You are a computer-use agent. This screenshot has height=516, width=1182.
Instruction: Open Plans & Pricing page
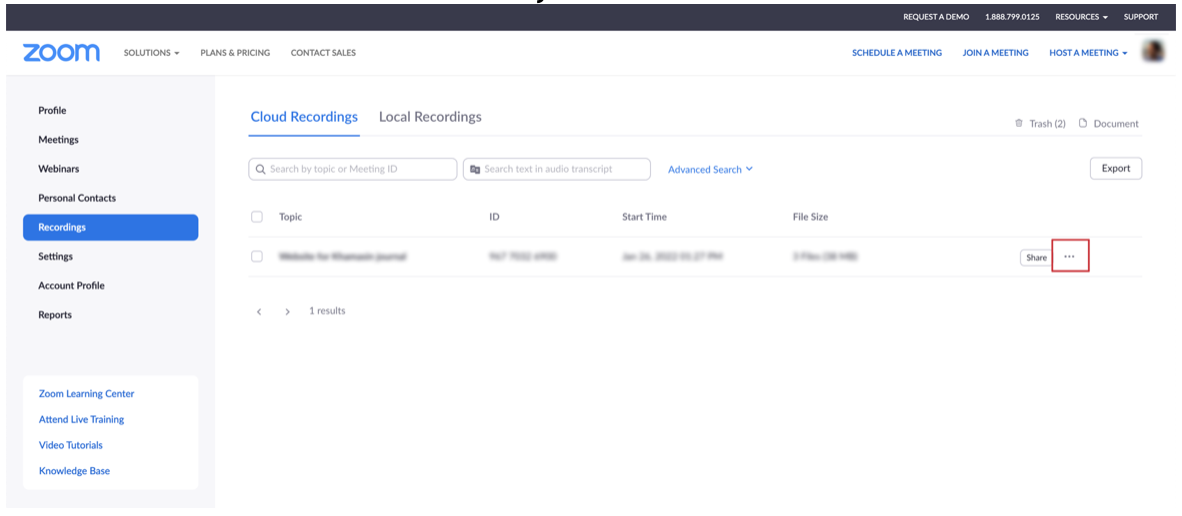(x=235, y=53)
